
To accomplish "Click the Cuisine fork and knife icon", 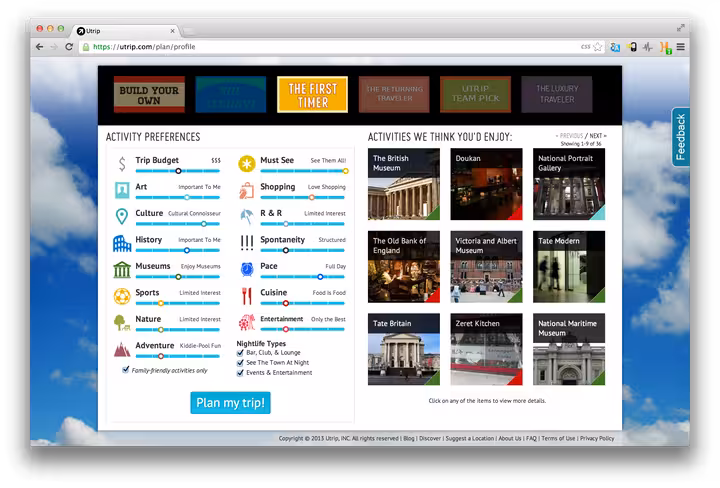I will pos(247,296).
